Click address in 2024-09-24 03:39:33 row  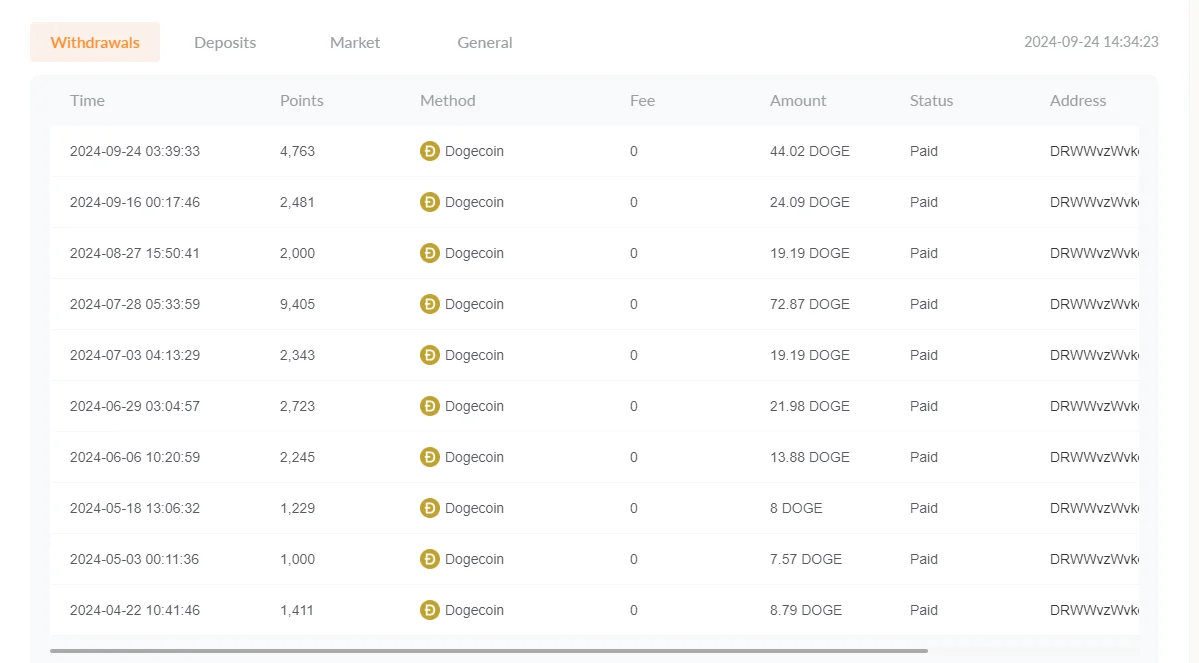(x=1094, y=151)
